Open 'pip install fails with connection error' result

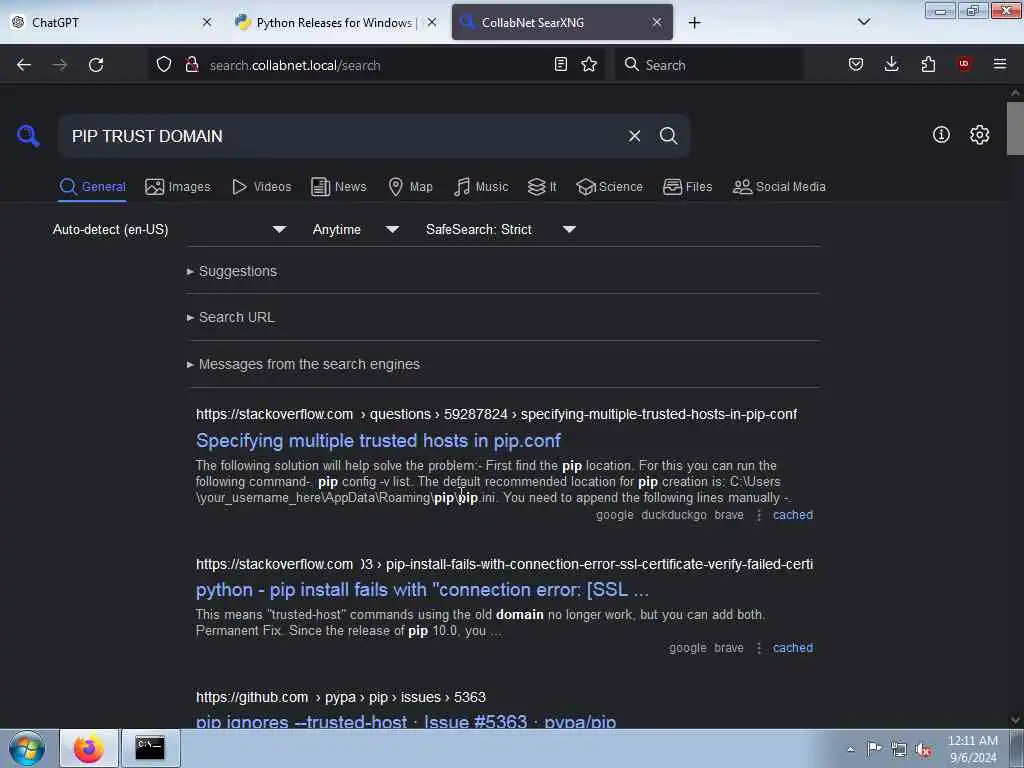(423, 590)
